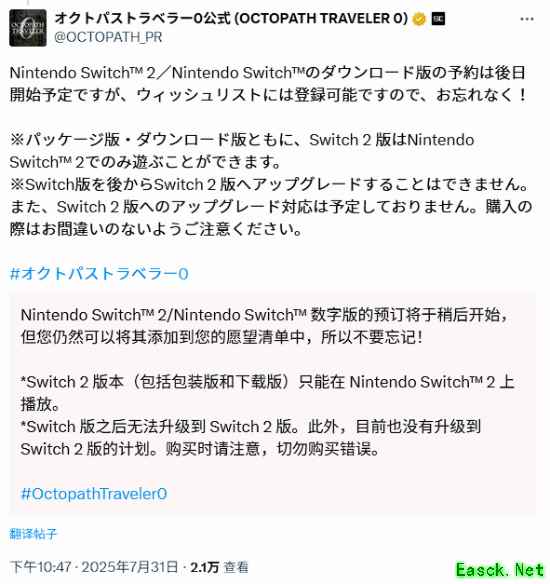Select the Japanese paragraph about ダウンロード版の予約
550x584 pixels.
point(268,84)
